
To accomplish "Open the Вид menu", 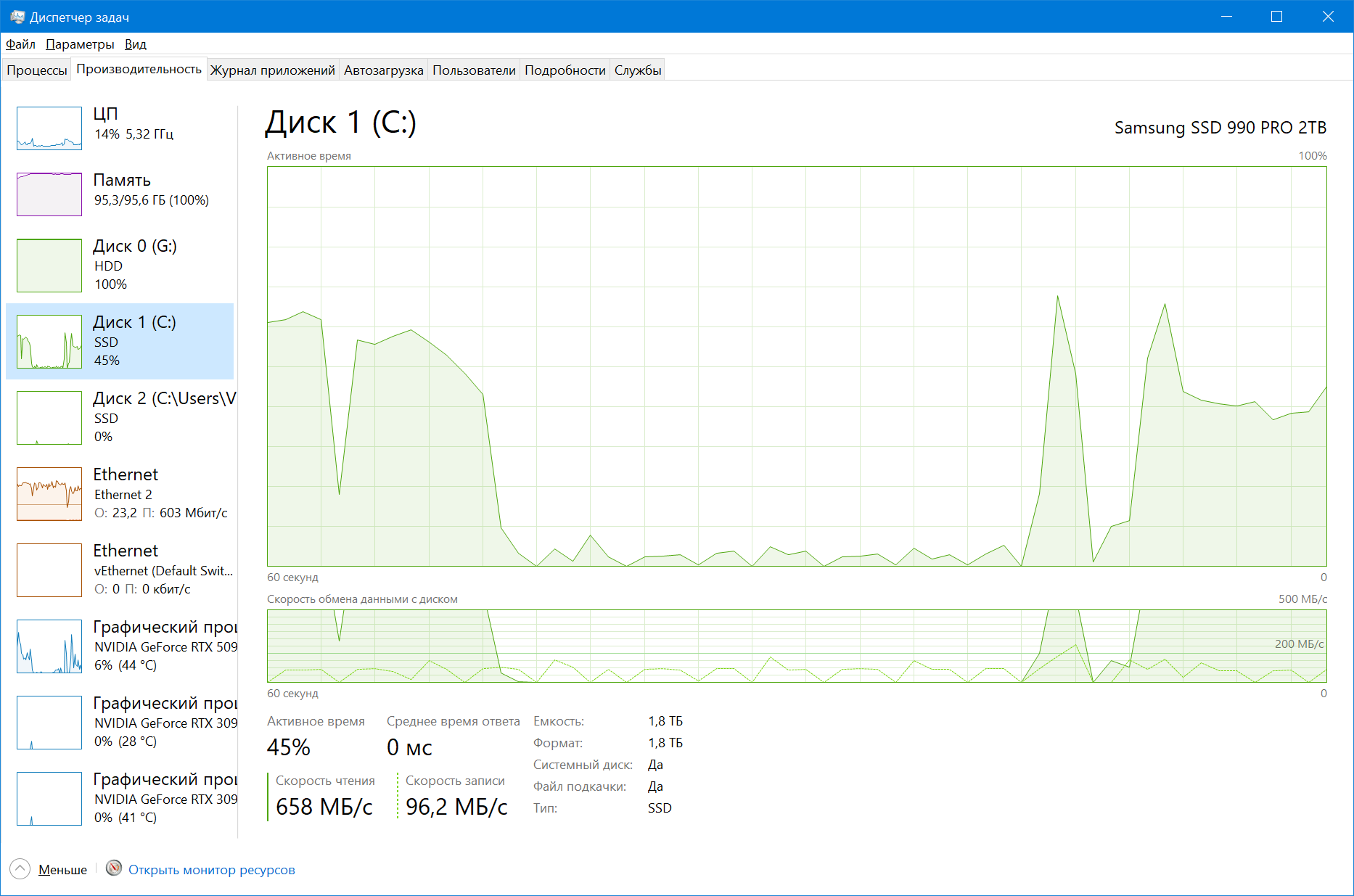I will pos(135,44).
